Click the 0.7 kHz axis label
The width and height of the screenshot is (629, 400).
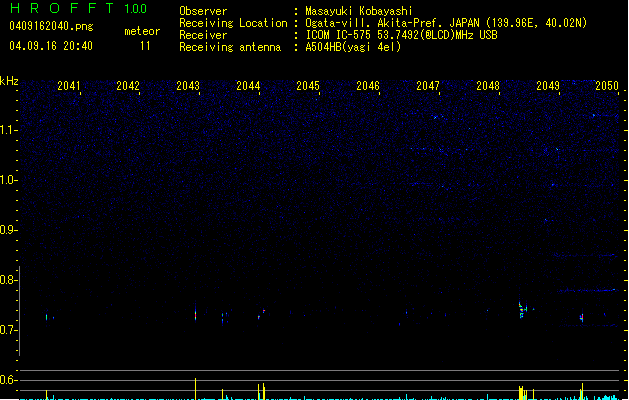pos(8,330)
